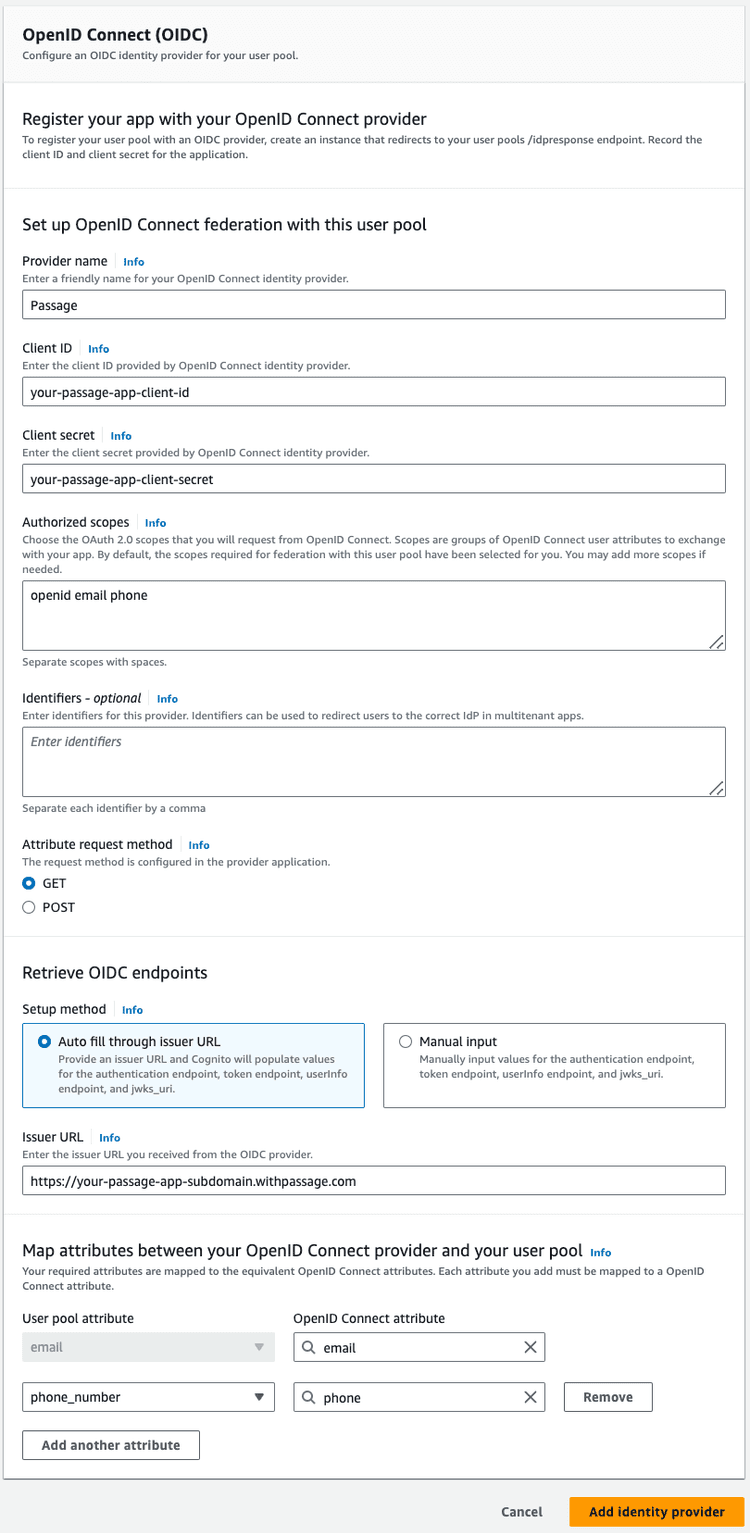Click the Enter identifiers text area
The image size is (750, 1533).
tap(375, 760)
